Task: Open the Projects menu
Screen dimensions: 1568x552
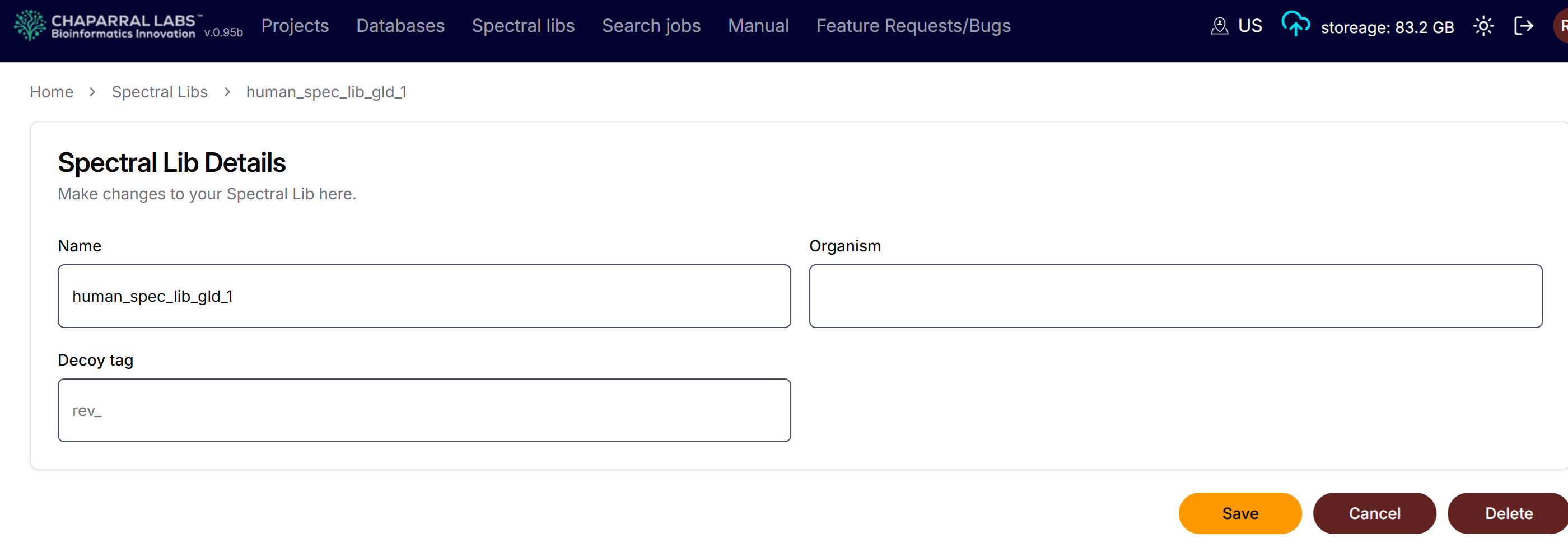Action: click(295, 26)
